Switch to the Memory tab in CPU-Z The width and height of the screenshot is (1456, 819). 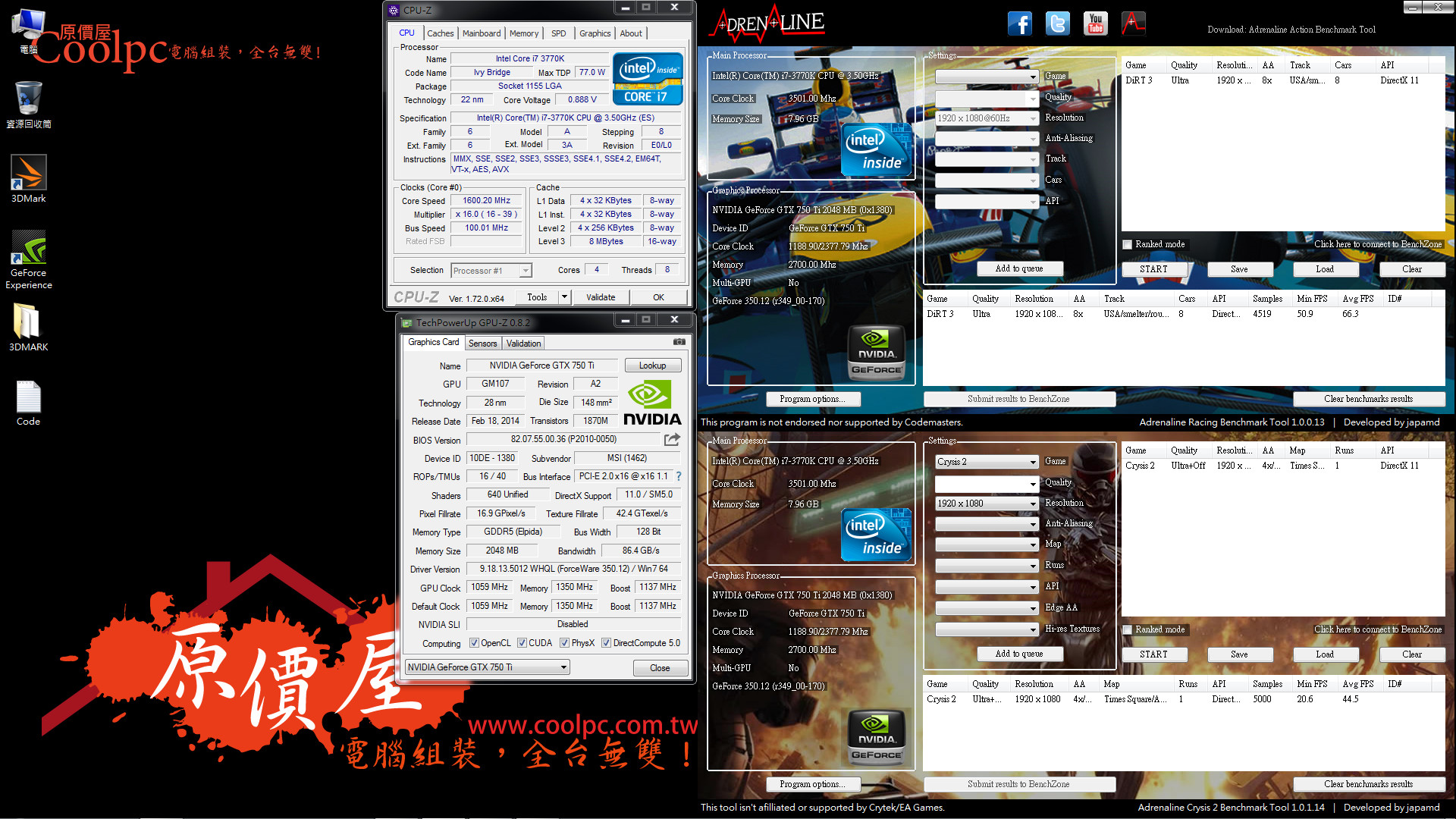524,33
